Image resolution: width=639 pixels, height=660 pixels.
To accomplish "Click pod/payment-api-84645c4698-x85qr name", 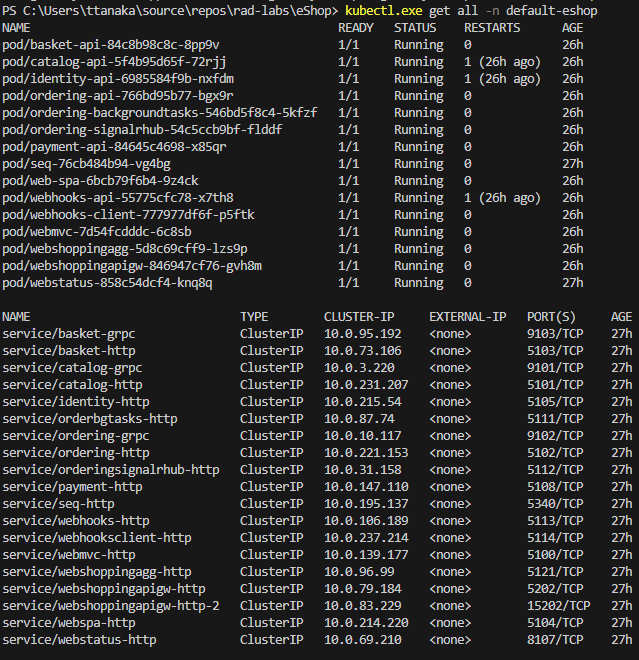I will pyautogui.click(x=114, y=147).
